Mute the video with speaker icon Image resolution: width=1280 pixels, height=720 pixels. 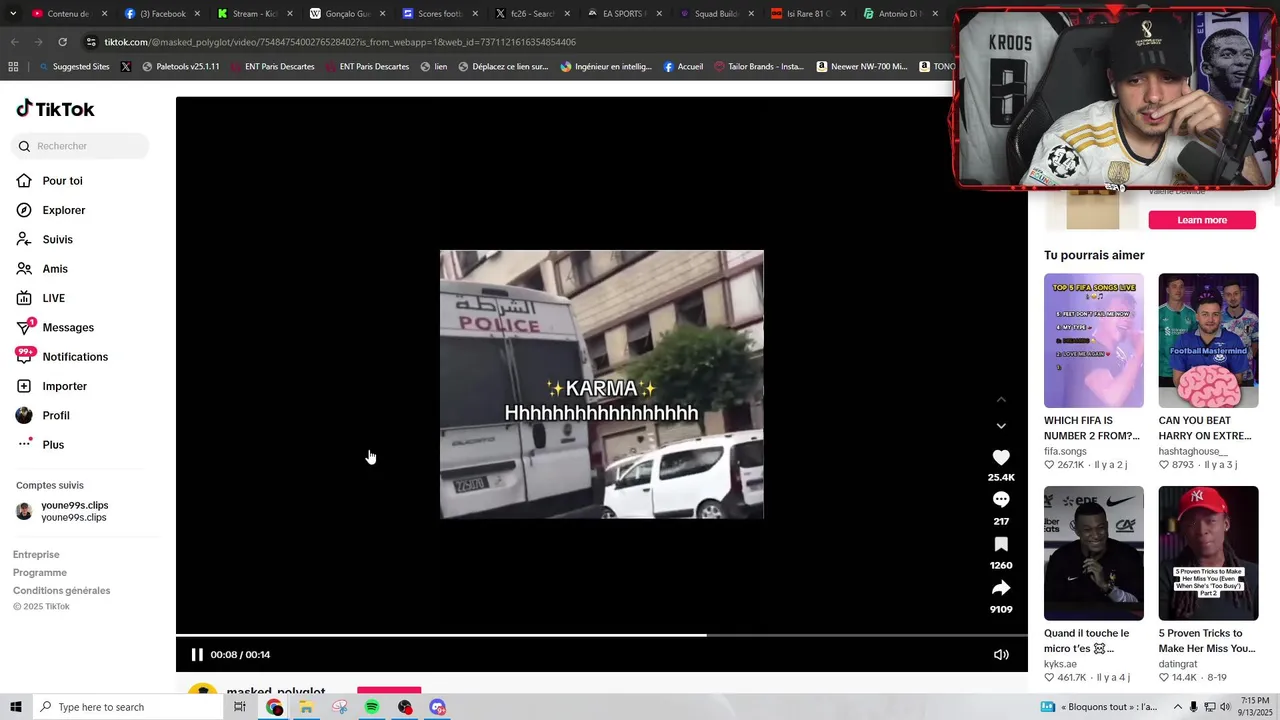[x=1001, y=655]
